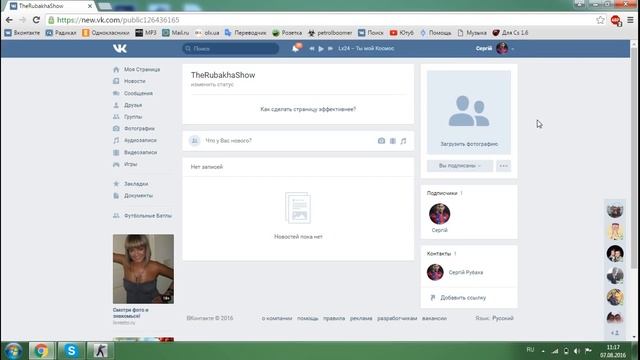The height and width of the screenshot is (360, 640).
Task: Open the Розетка bookmark
Action: (x=287, y=33)
